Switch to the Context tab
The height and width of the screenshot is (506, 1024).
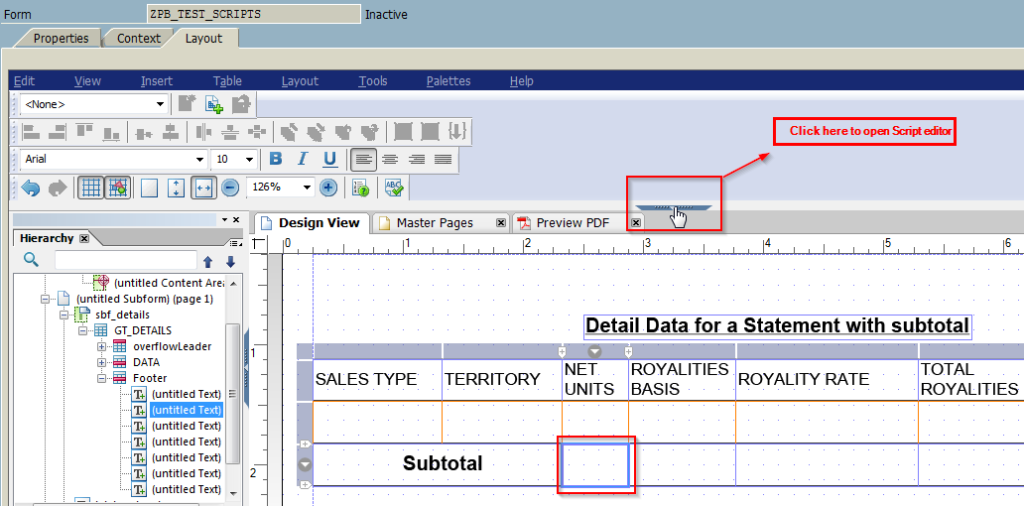point(138,39)
